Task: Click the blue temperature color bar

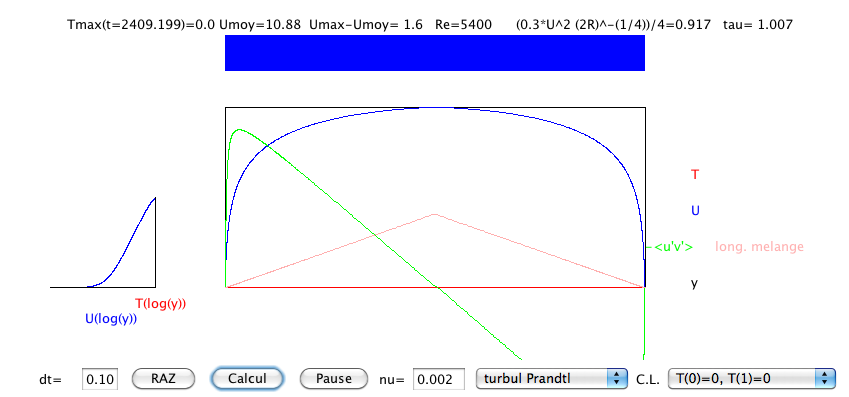Action: [x=435, y=53]
